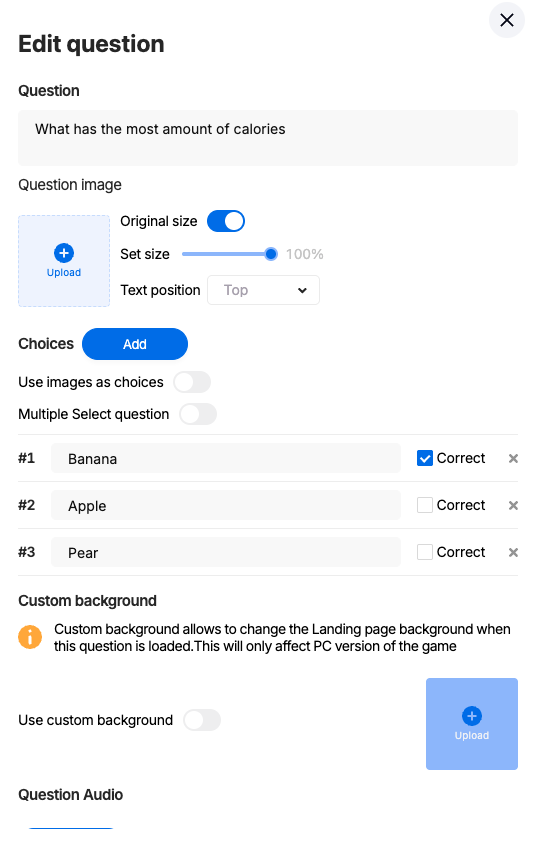Click the orange info icon
The image size is (533, 849).
coord(30,637)
